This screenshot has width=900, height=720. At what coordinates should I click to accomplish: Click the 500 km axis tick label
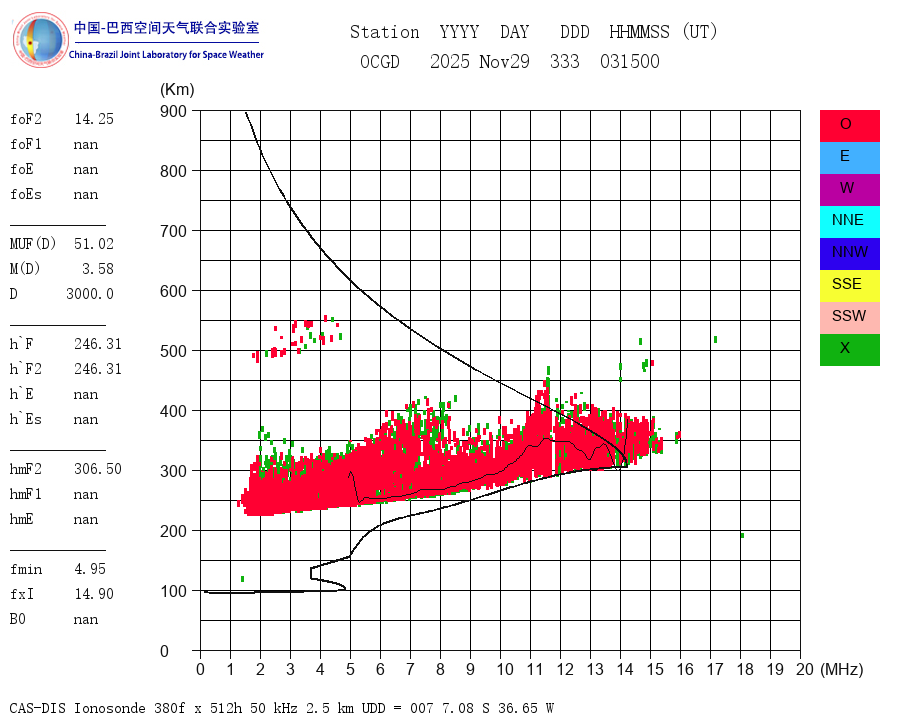pos(173,351)
